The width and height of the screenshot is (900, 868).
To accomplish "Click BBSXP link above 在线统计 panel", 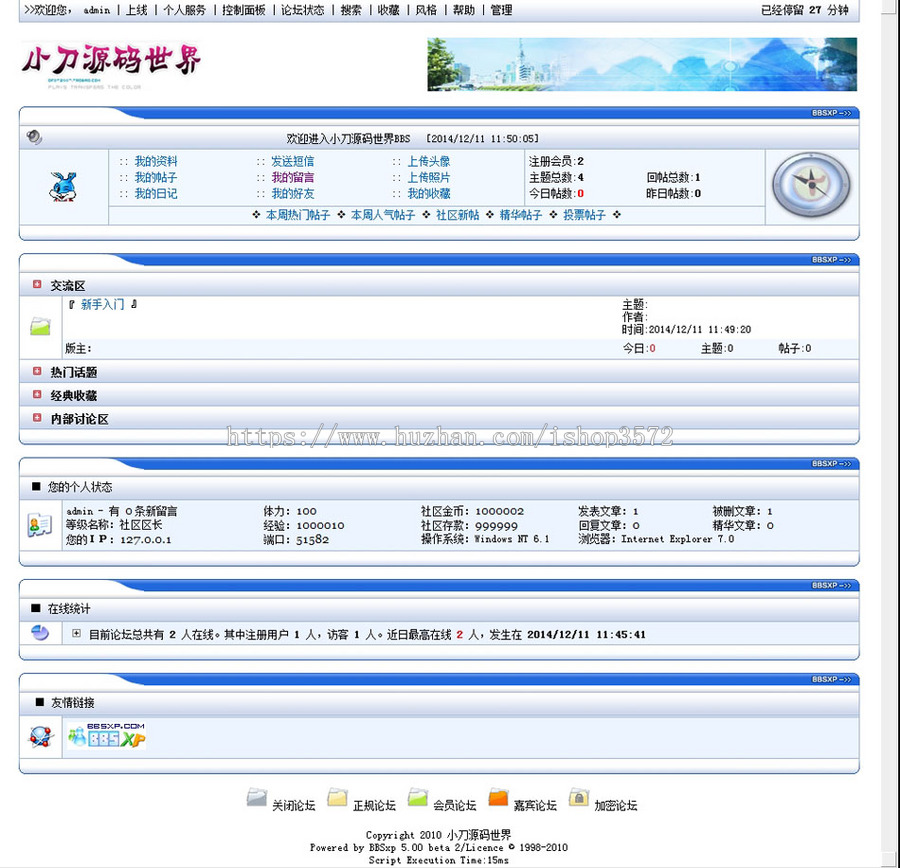I will [831, 585].
